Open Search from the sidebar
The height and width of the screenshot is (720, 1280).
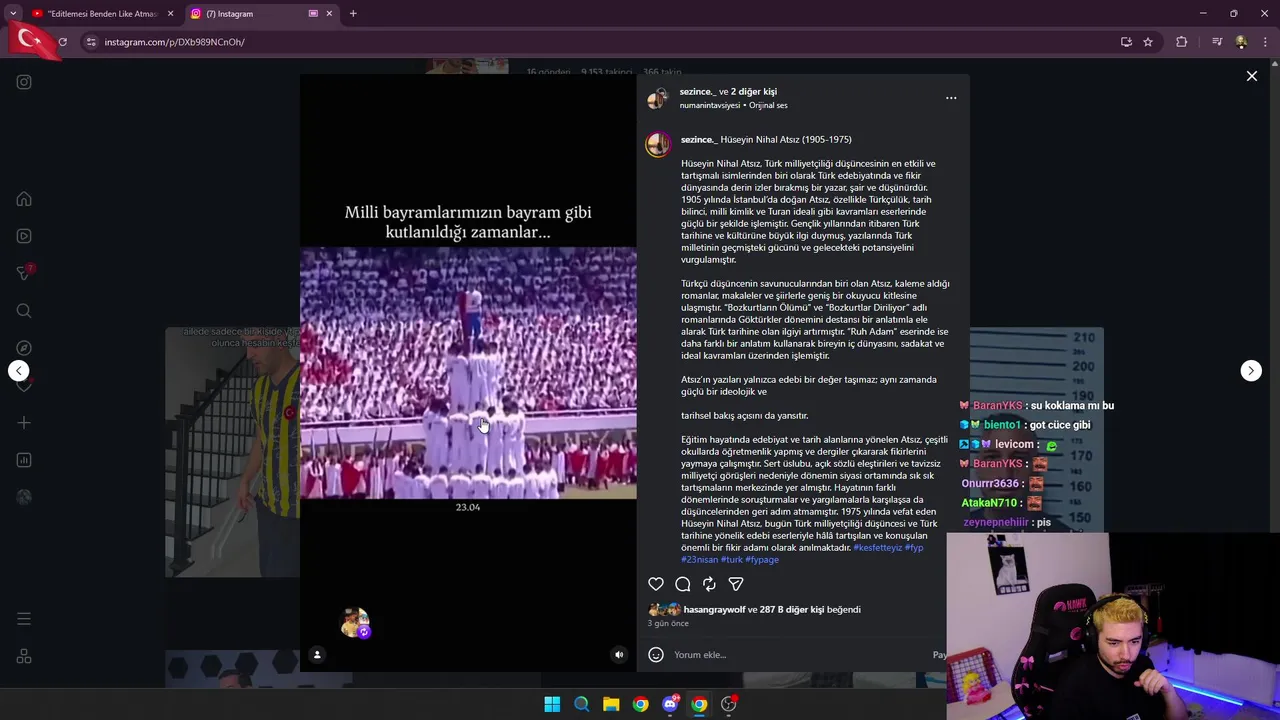click(24, 311)
